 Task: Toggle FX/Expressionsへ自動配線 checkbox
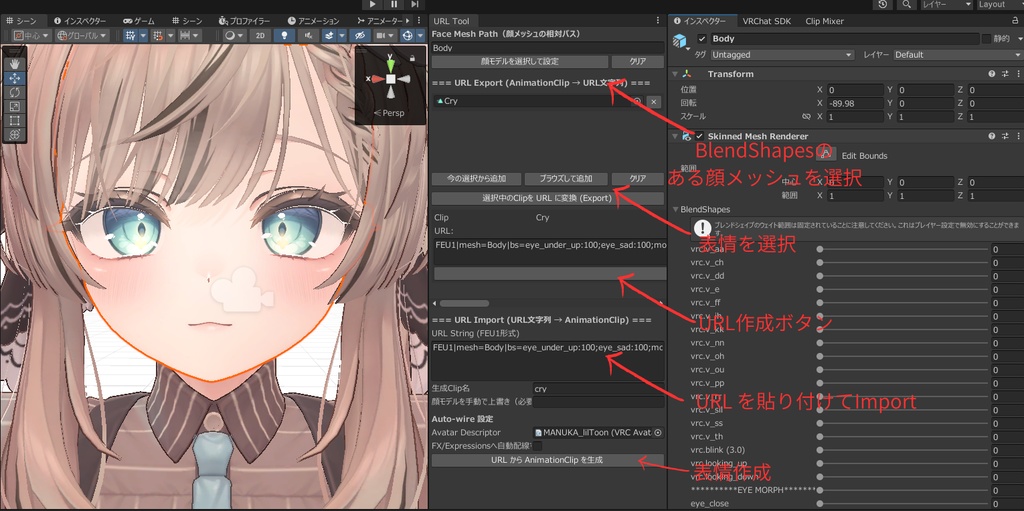(x=537, y=446)
